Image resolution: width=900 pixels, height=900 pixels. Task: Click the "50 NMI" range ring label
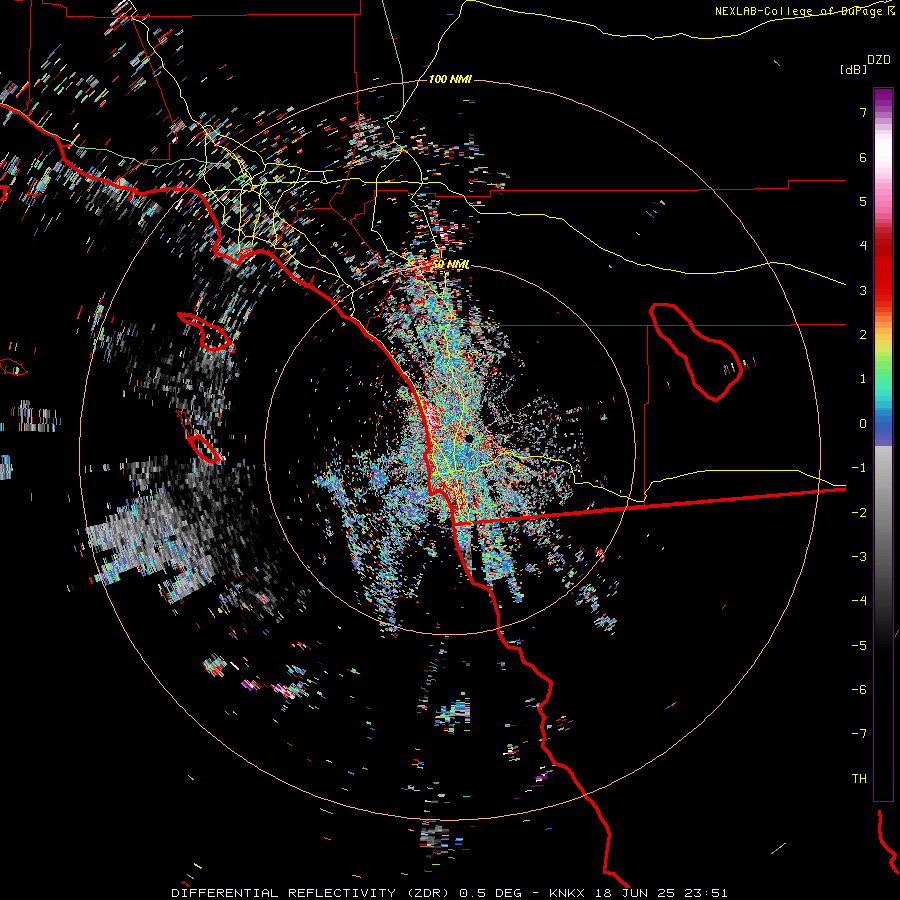click(x=451, y=265)
